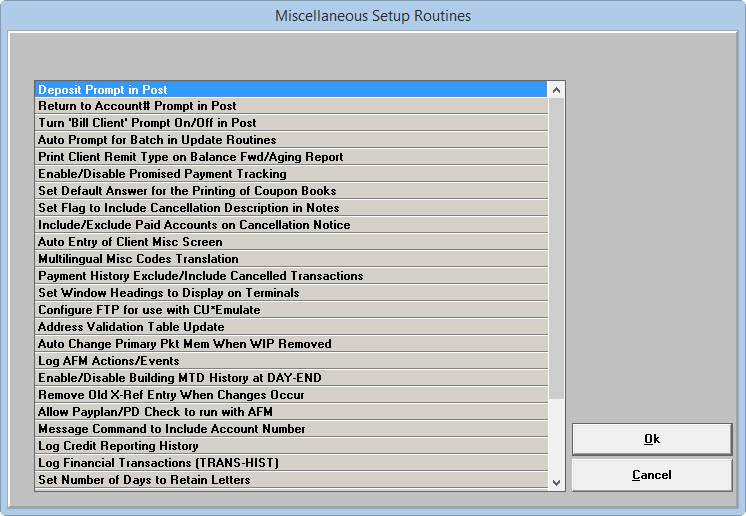Open Configure FTP for use with CU*Emulate
Image resolution: width=746 pixels, height=516 pixels.
tap(290, 310)
